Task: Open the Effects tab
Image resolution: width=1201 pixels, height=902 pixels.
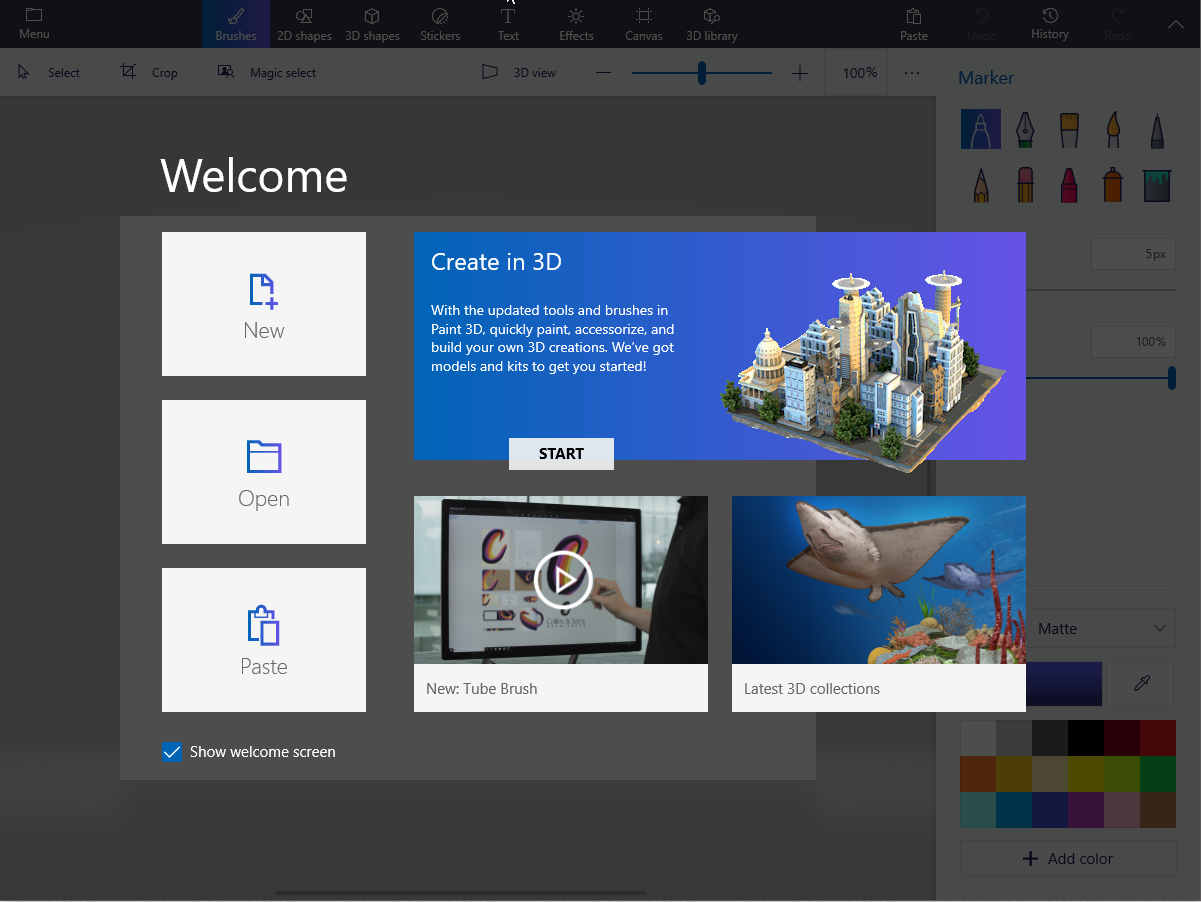Action: coord(576,24)
